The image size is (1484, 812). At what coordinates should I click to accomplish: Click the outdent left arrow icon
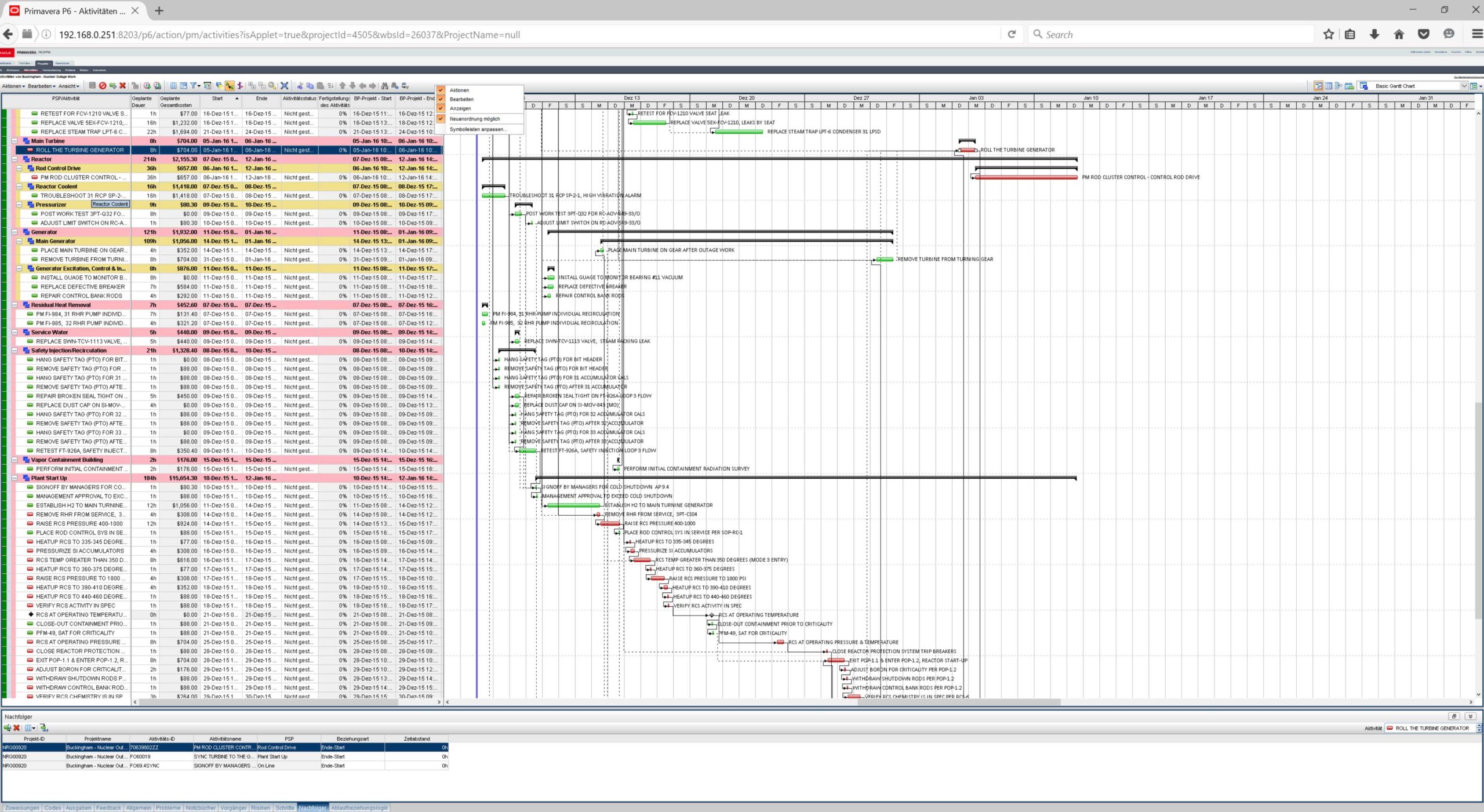tap(363, 86)
